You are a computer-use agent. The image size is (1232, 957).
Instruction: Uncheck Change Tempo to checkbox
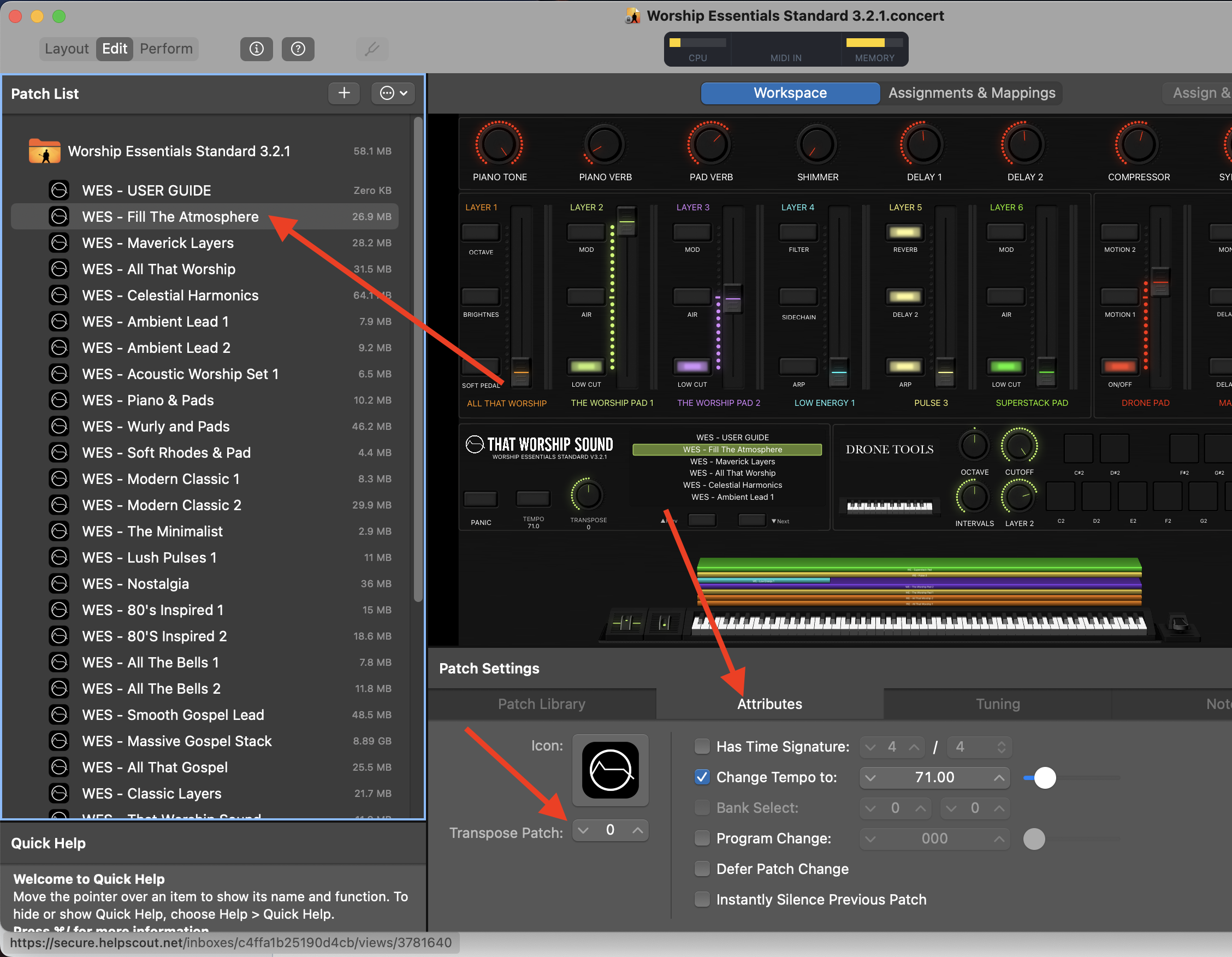702,777
